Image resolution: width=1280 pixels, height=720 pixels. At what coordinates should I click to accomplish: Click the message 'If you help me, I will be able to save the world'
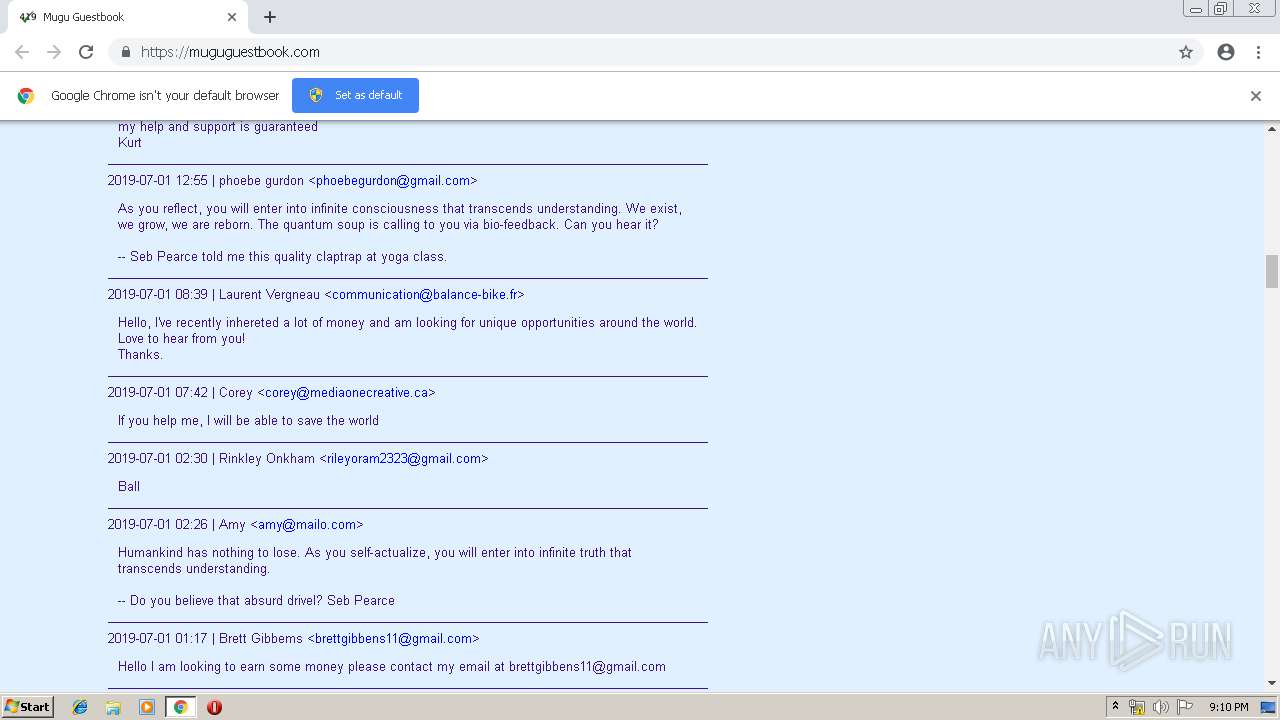point(248,421)
